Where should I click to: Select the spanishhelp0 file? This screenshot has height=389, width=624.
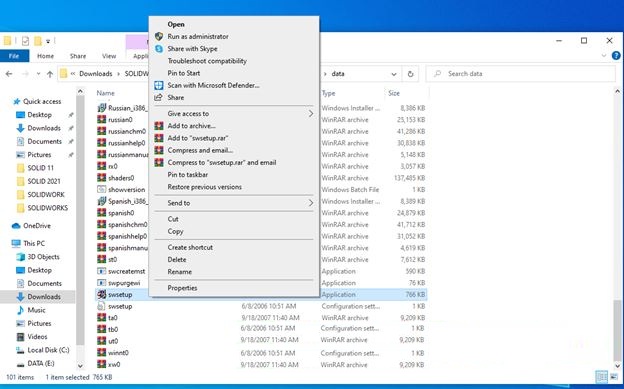127,236
